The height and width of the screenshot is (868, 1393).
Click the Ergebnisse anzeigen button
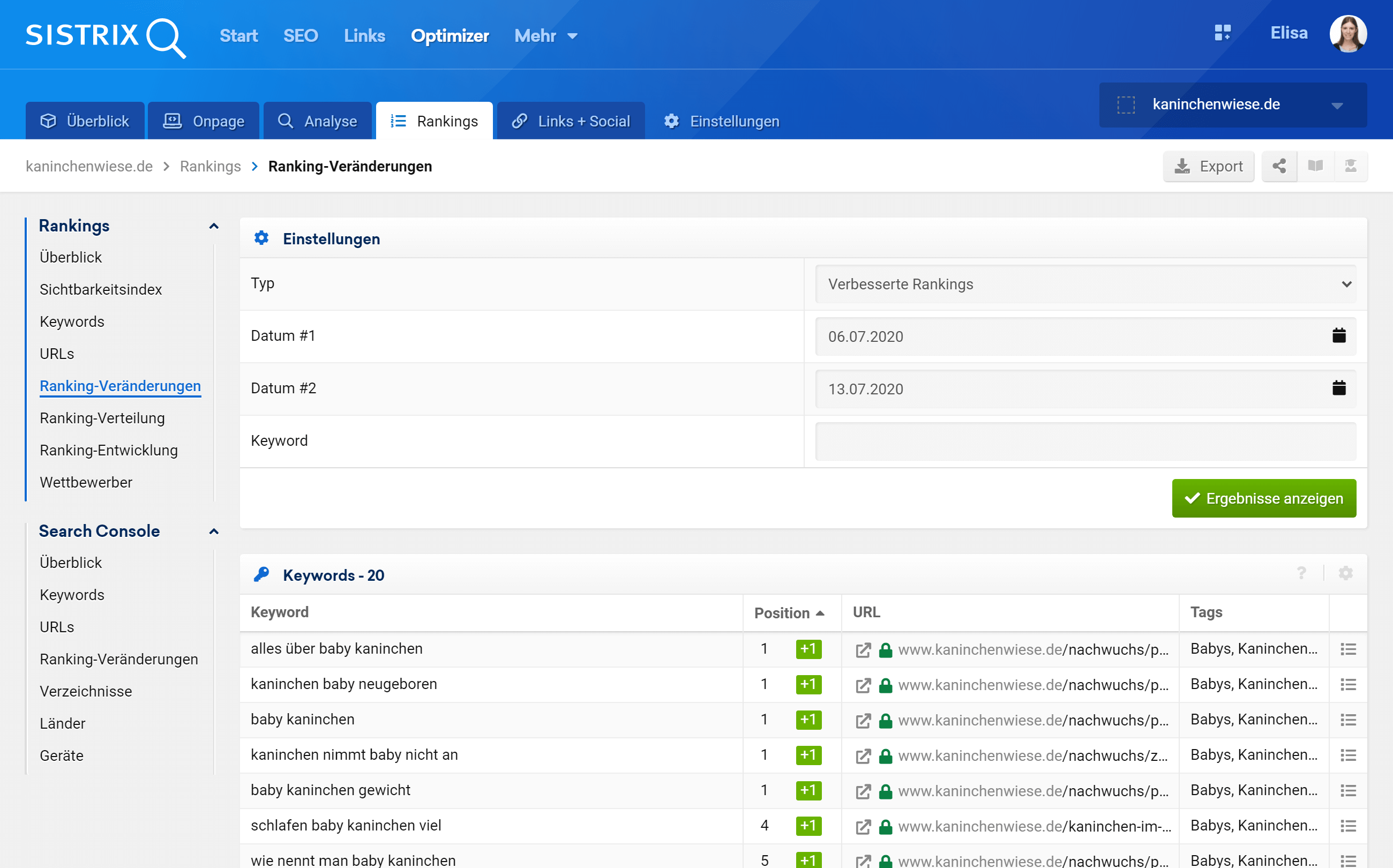1263,498
